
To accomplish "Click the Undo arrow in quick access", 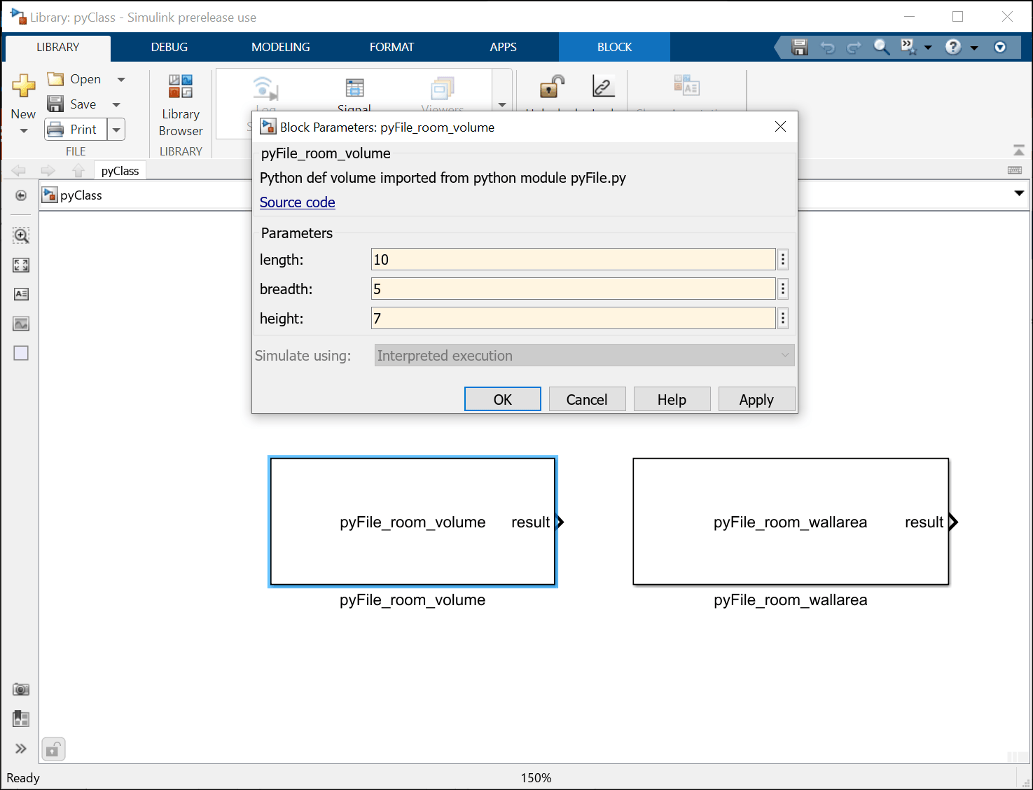I will [x=827, y=47].
